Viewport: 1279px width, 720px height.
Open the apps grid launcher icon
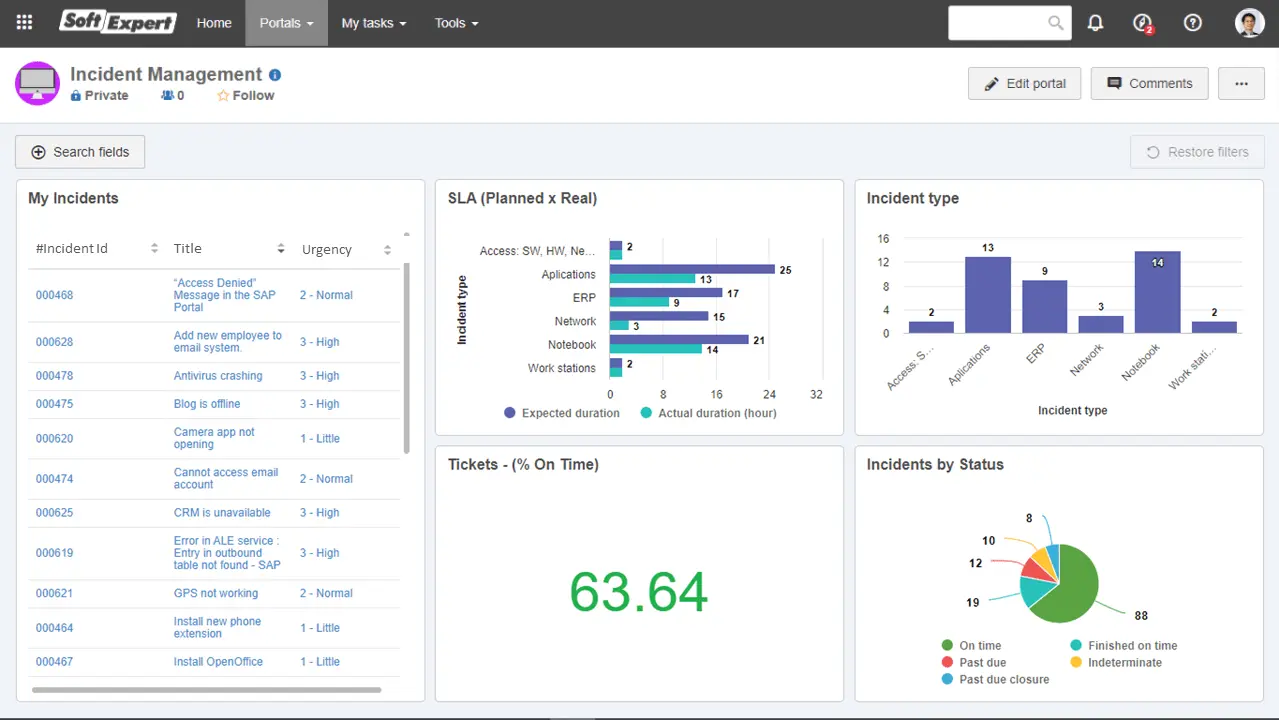[x=25, y=23]
